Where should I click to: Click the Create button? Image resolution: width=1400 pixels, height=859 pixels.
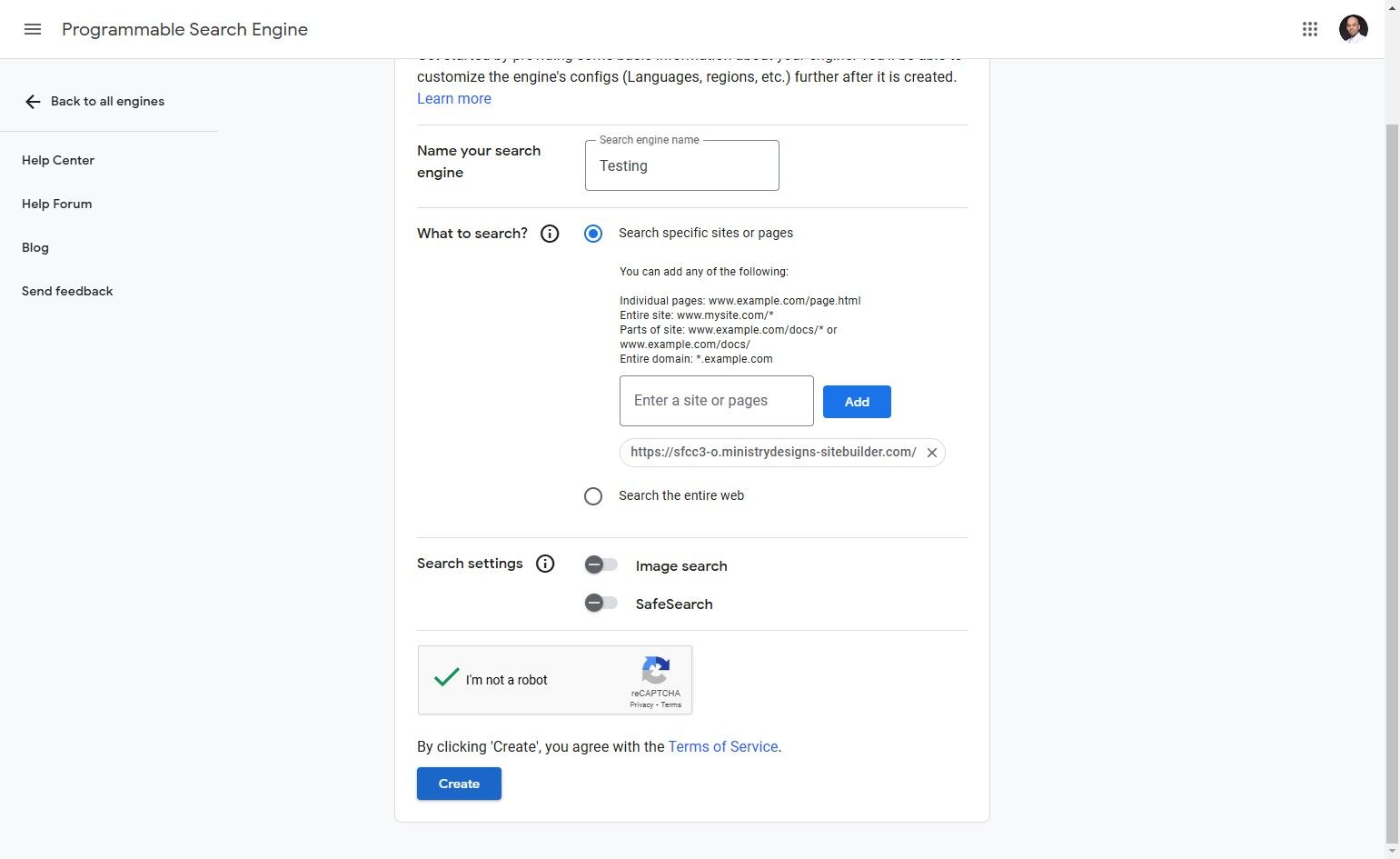(x=459, y=784)
